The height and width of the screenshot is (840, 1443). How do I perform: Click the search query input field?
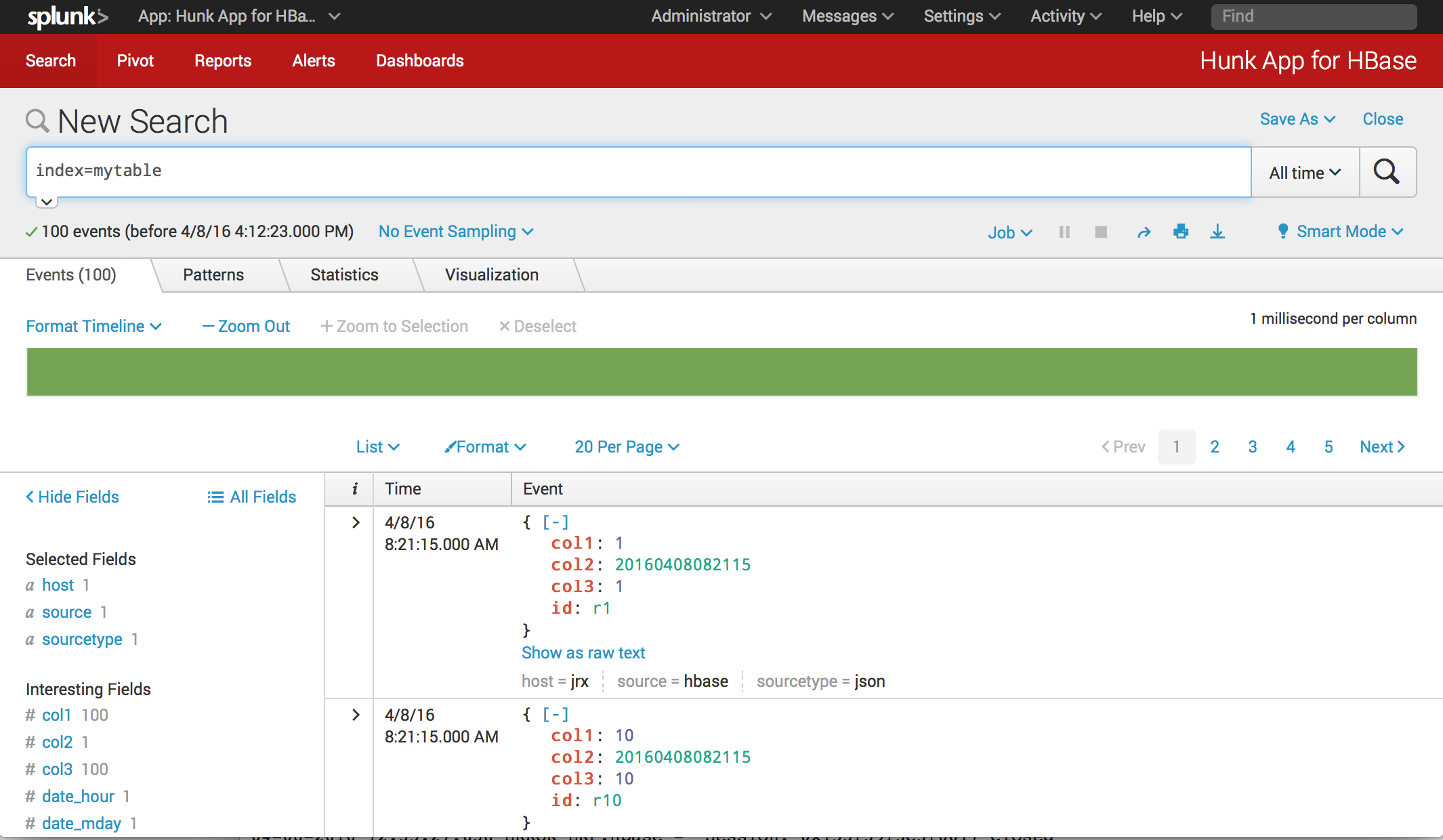coord(639,171)
